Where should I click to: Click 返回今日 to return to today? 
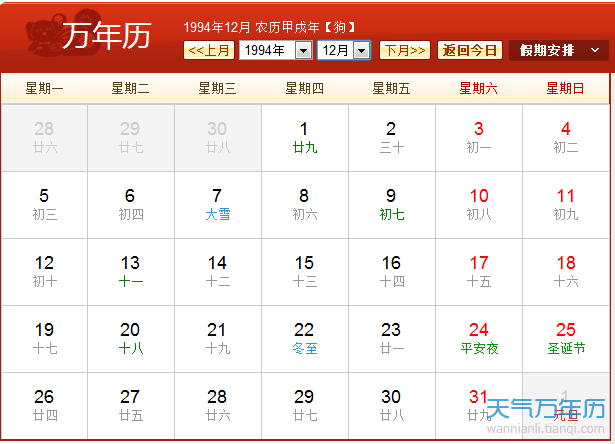[x=470, y=50]
